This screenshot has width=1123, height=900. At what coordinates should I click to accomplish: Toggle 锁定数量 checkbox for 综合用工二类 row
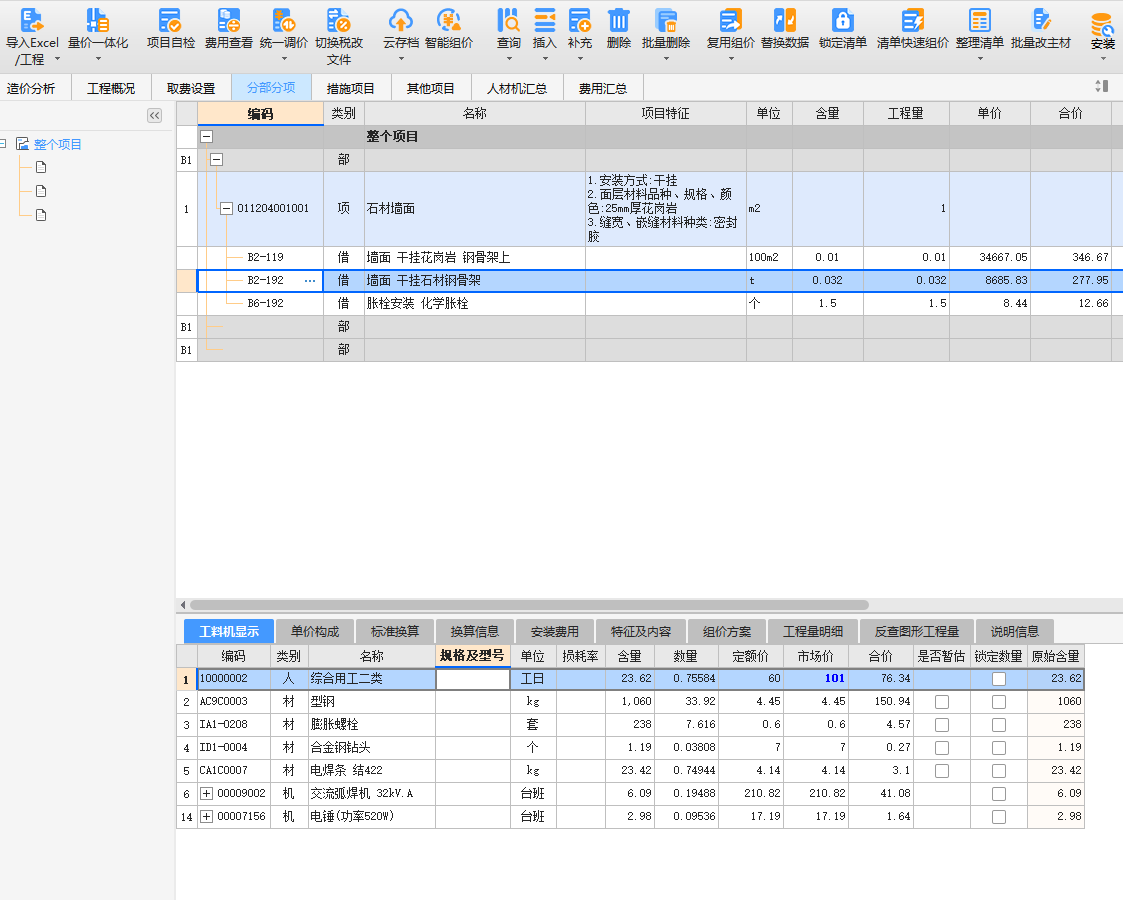[999, 679]
